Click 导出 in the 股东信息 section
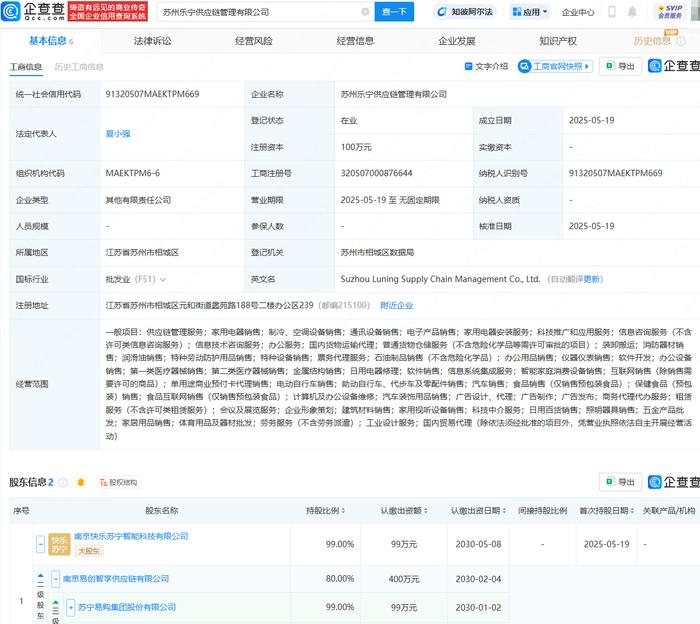 click(x=620, y=482)
